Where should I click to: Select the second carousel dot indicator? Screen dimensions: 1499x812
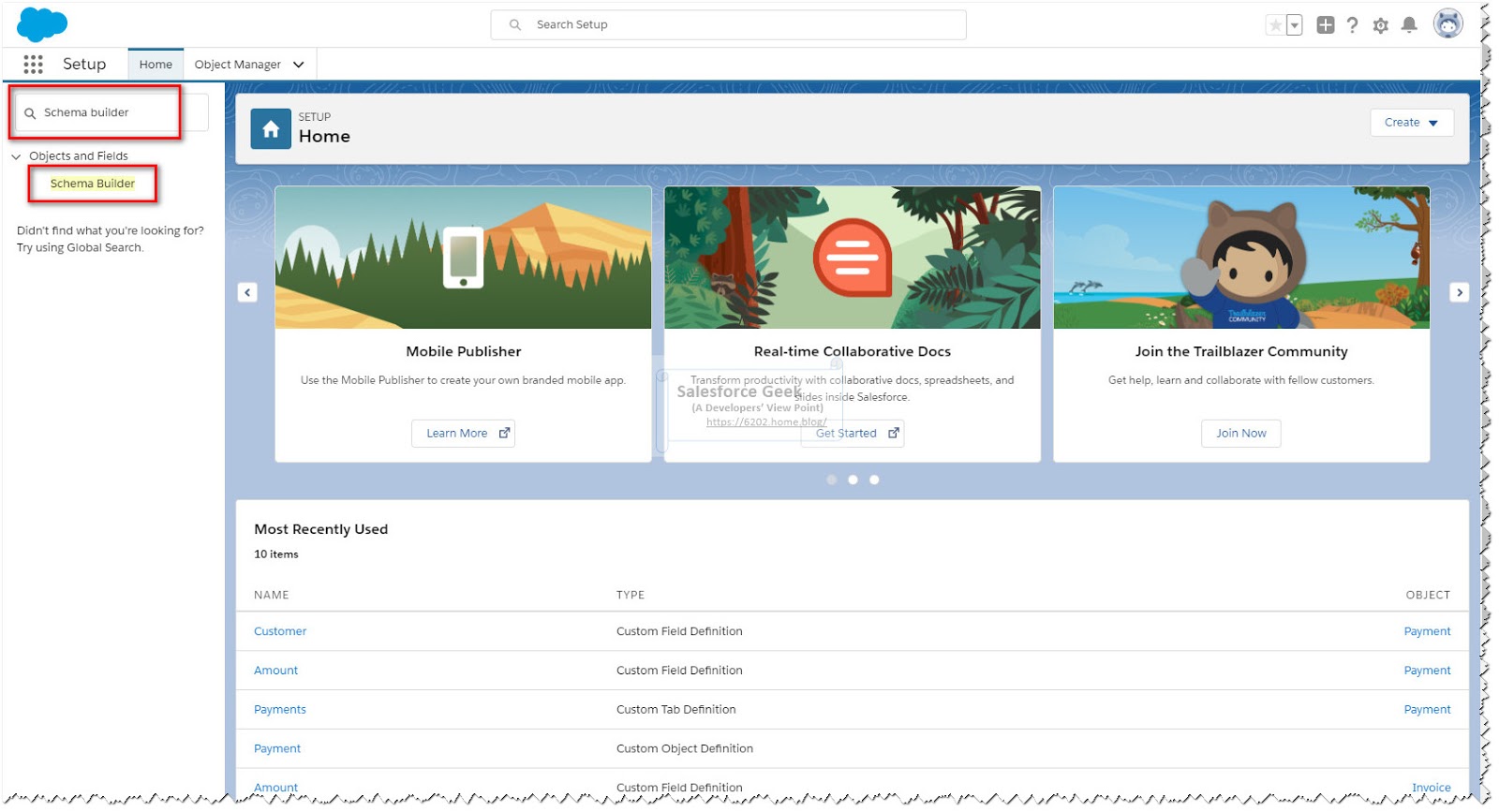pyautogui.click(x=853, y=480)
